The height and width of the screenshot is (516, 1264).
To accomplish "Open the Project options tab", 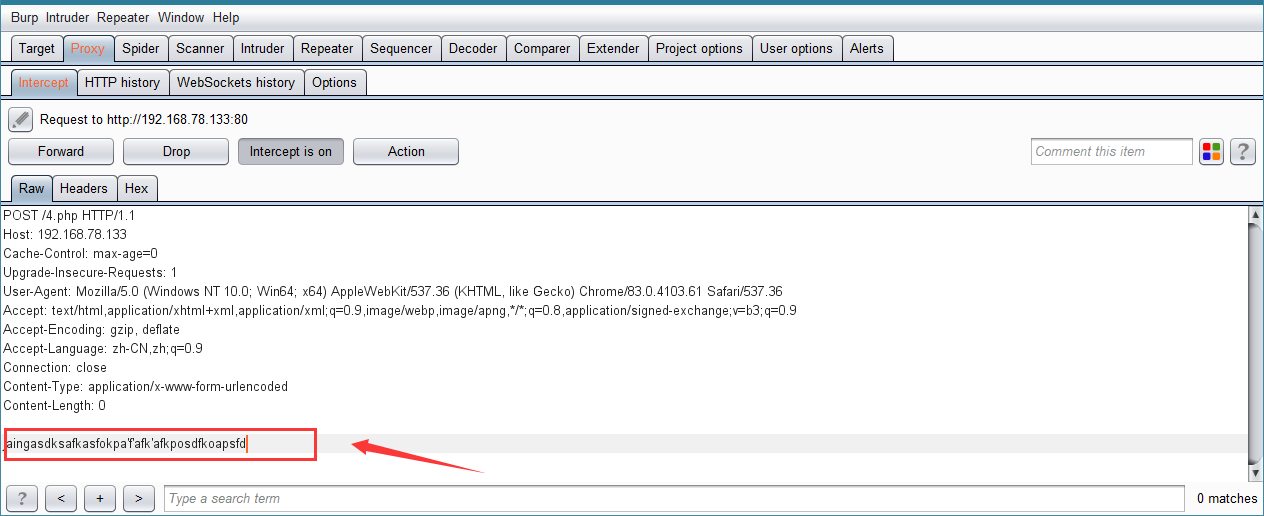I will (699, 48).
